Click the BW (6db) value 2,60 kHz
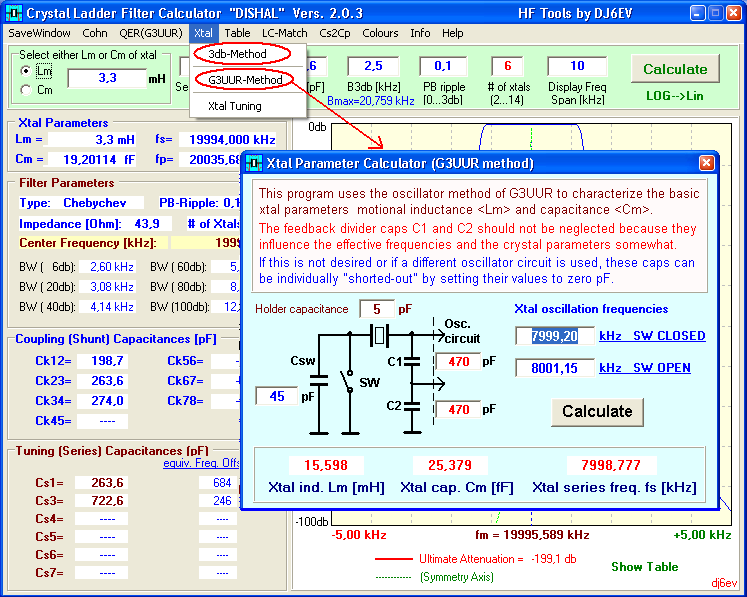 [x=108, y=267]
